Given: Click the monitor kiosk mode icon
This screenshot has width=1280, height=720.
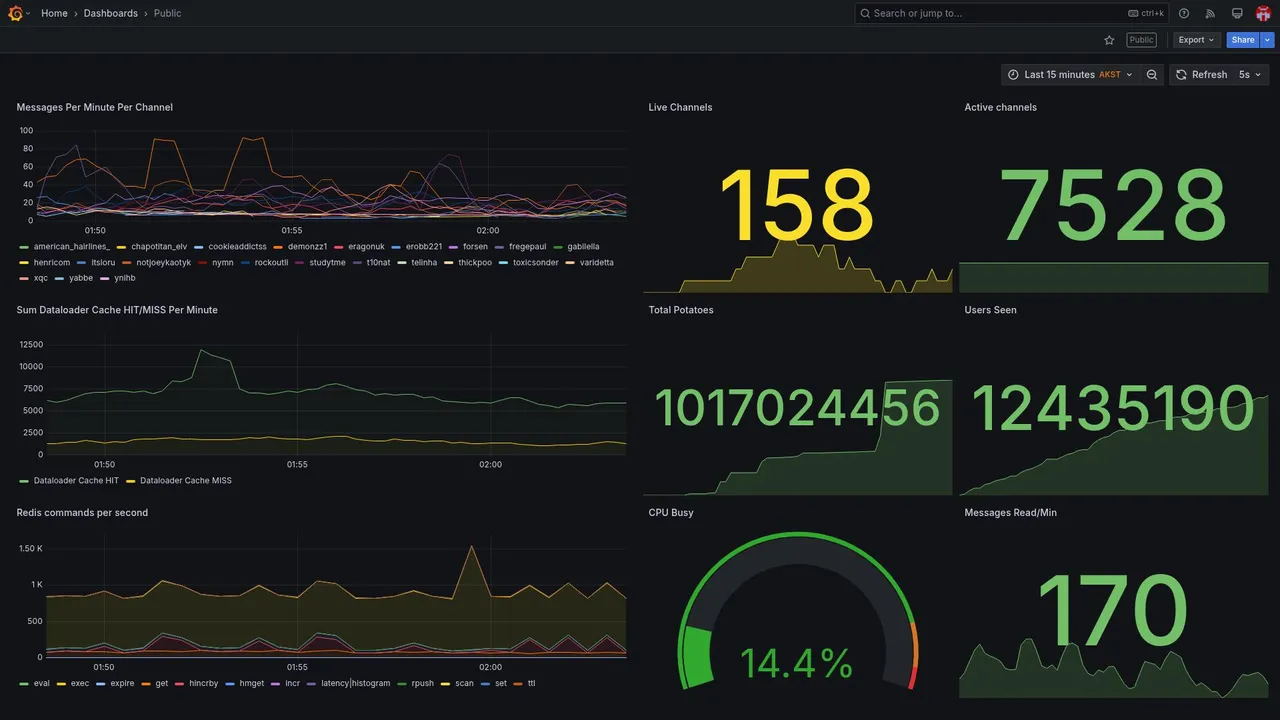Looking at the screenshot, I should [1237, 13].
